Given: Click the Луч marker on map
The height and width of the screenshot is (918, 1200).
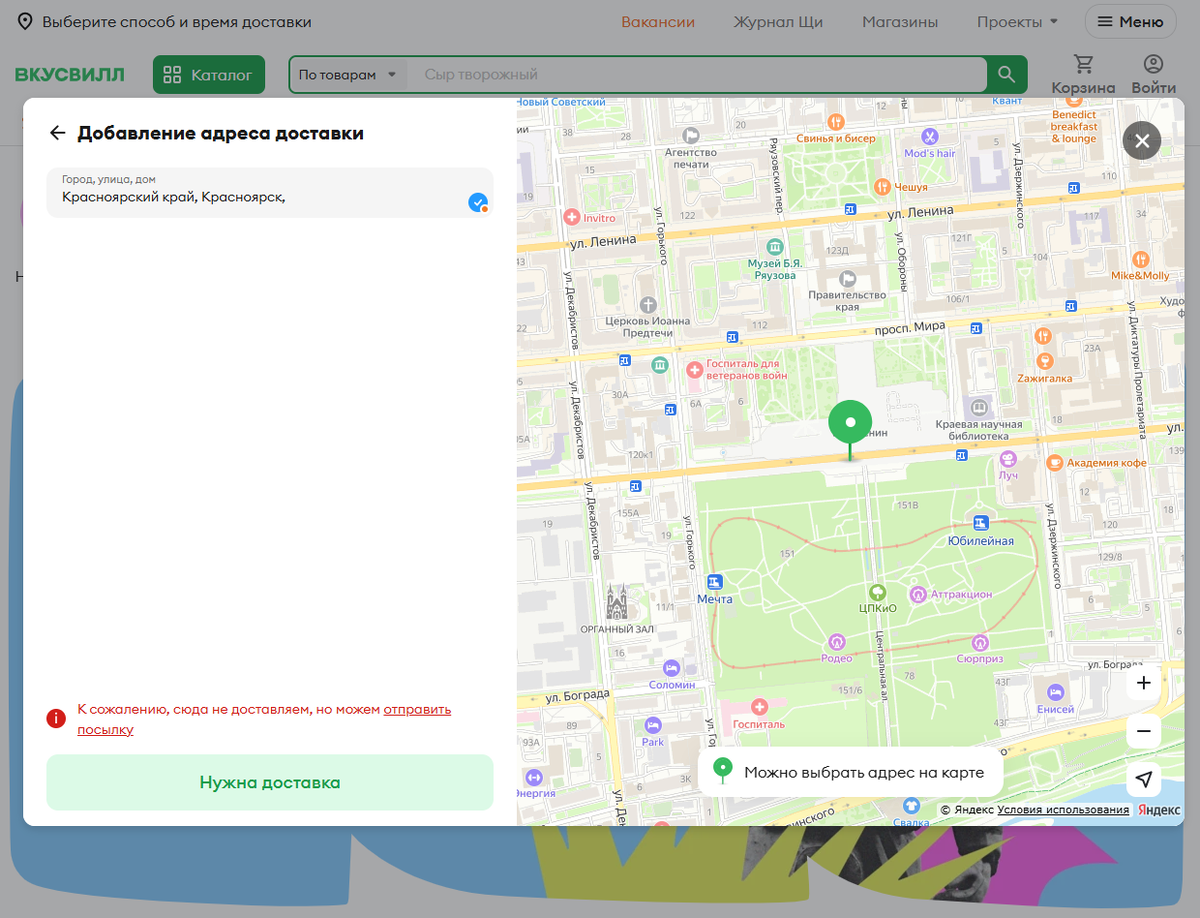Looking at the screenshot, I should click(1008, 458).
